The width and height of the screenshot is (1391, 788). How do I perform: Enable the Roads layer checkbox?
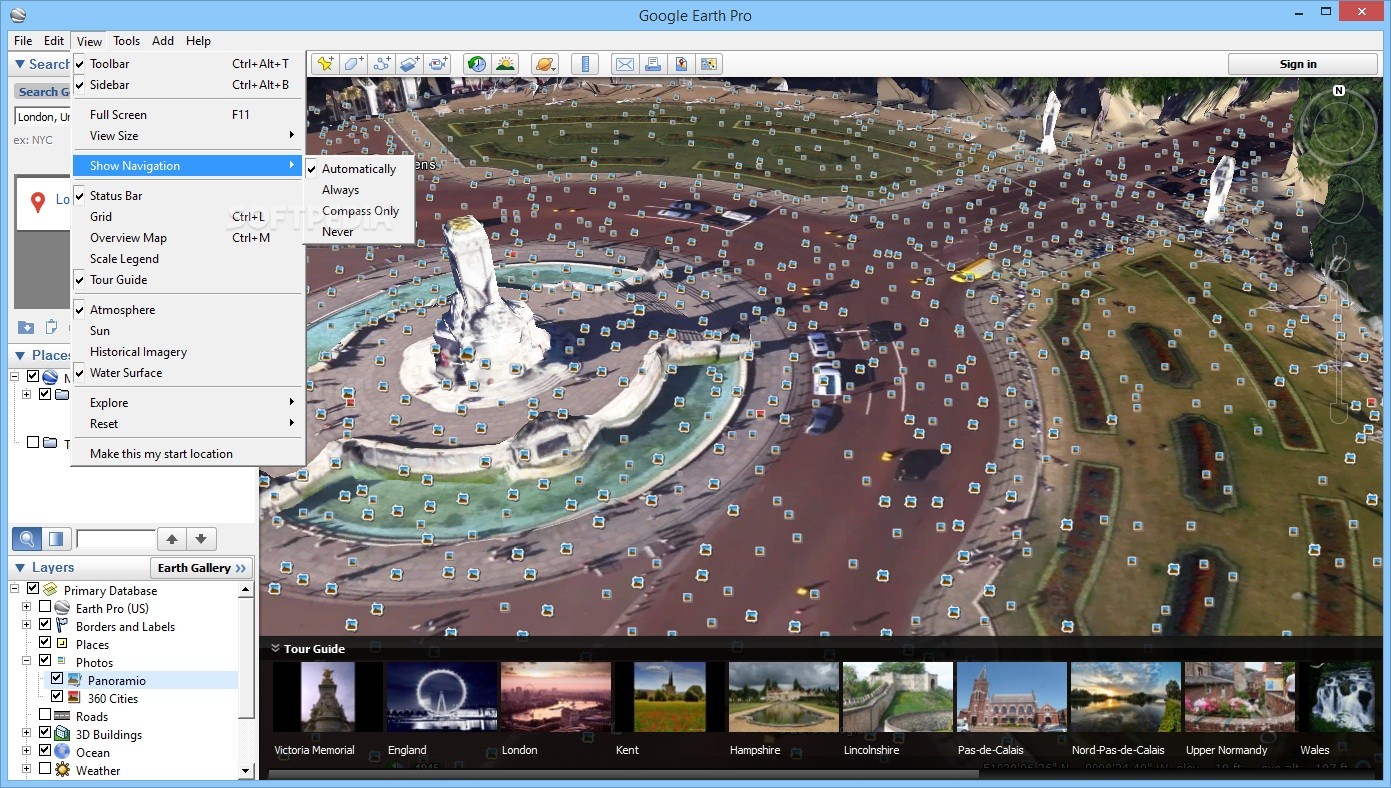pyautogui.click(x=45, y=716)
